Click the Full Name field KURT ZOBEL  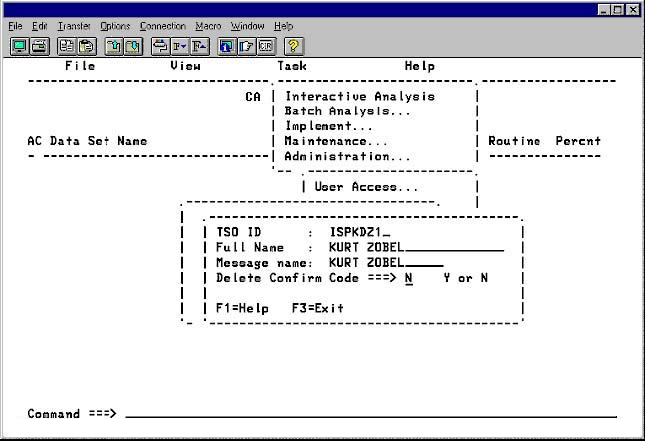[416, 247]
